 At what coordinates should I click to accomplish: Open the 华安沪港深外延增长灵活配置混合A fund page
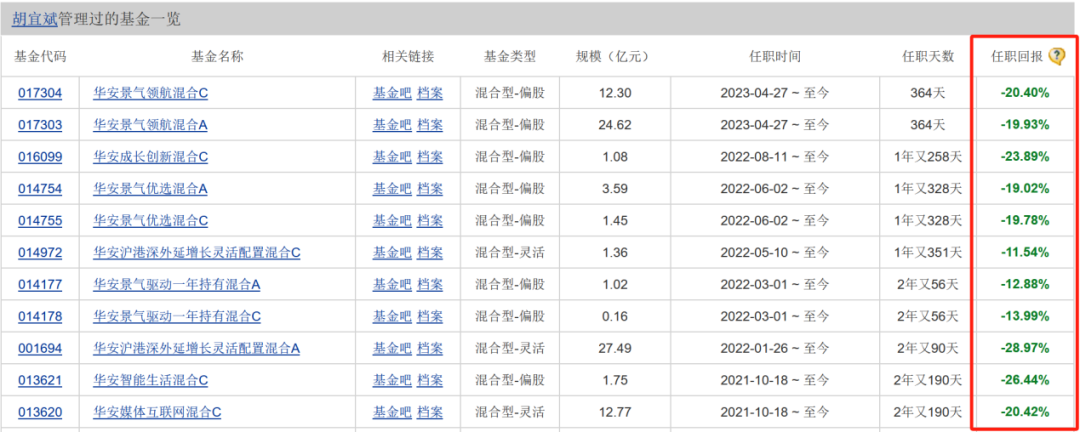(197, 349)
